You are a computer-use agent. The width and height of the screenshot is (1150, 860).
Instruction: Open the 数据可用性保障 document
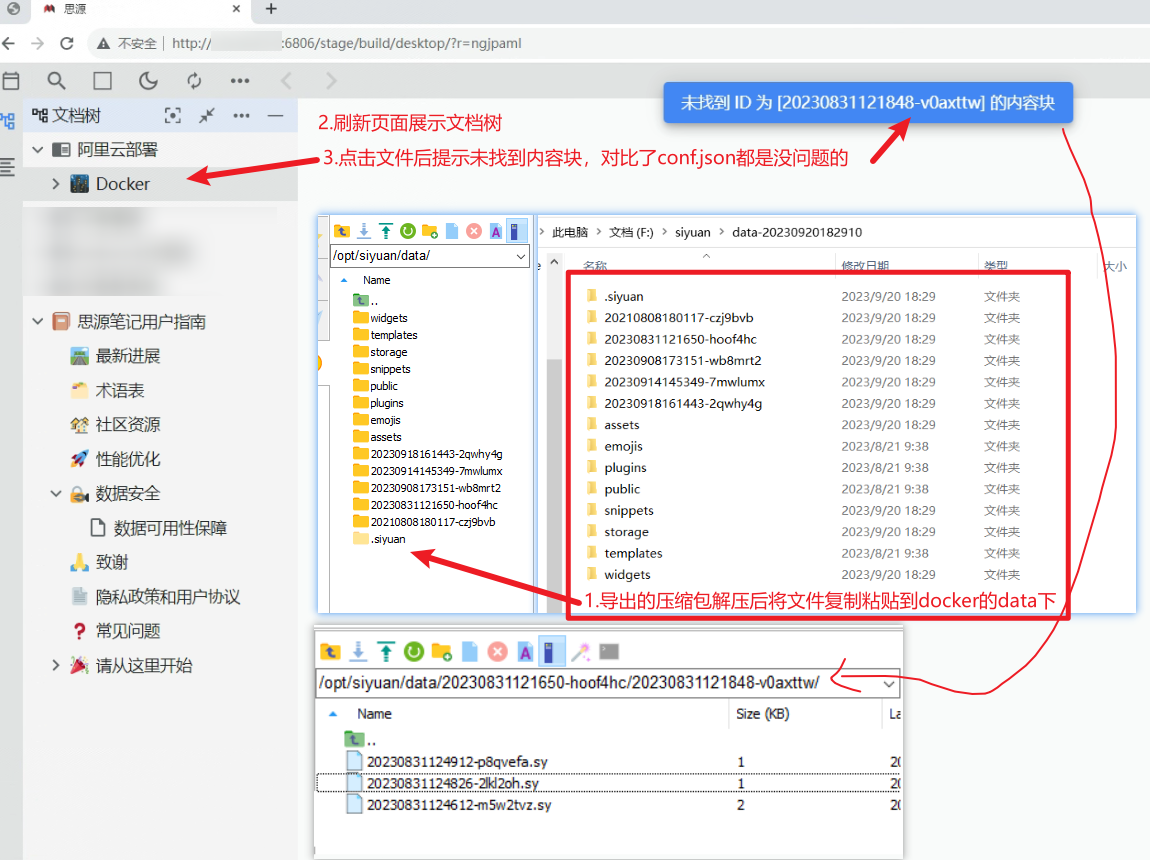tap(170, 528)
